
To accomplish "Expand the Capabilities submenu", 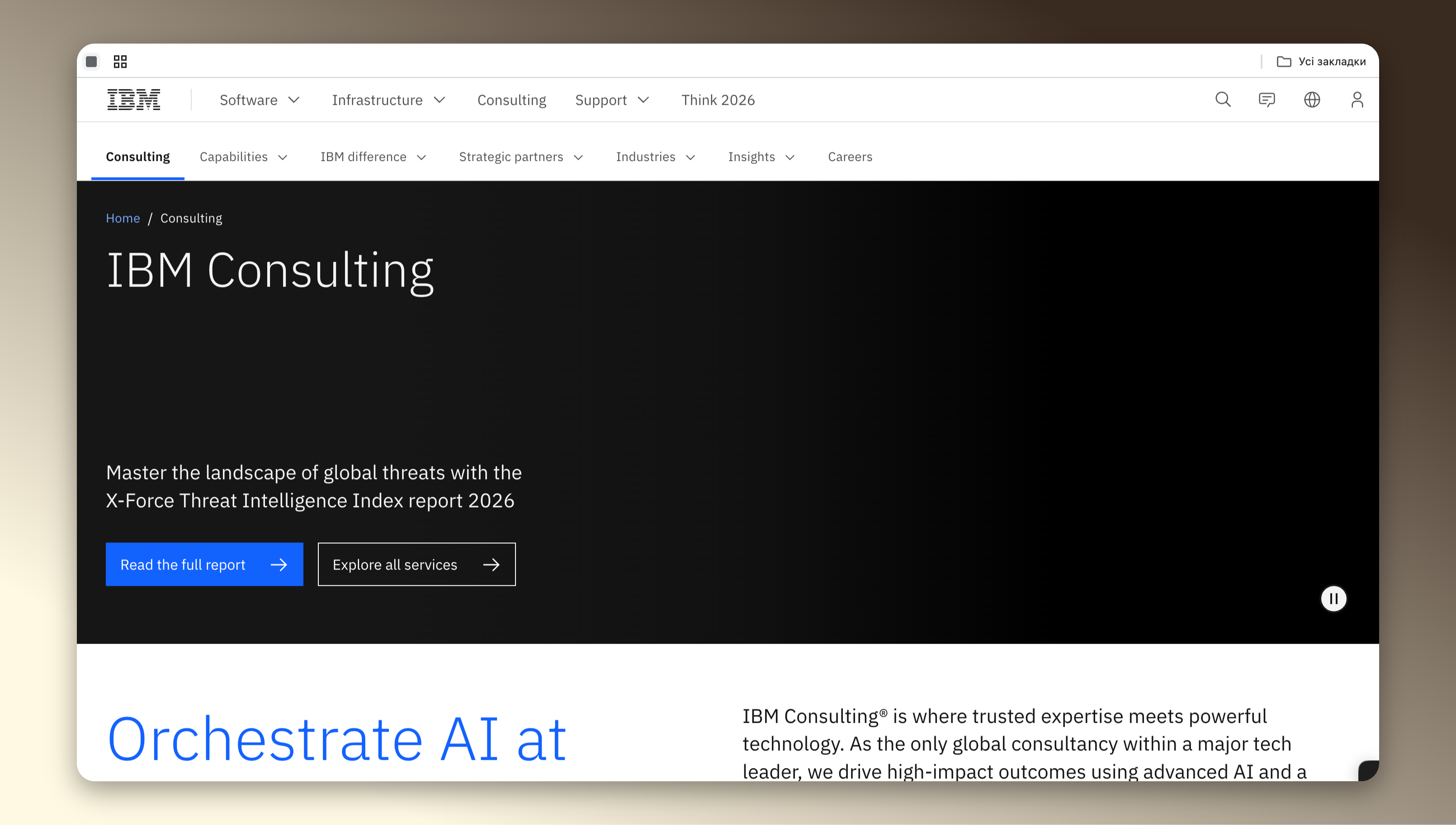I will click(244, 156).
